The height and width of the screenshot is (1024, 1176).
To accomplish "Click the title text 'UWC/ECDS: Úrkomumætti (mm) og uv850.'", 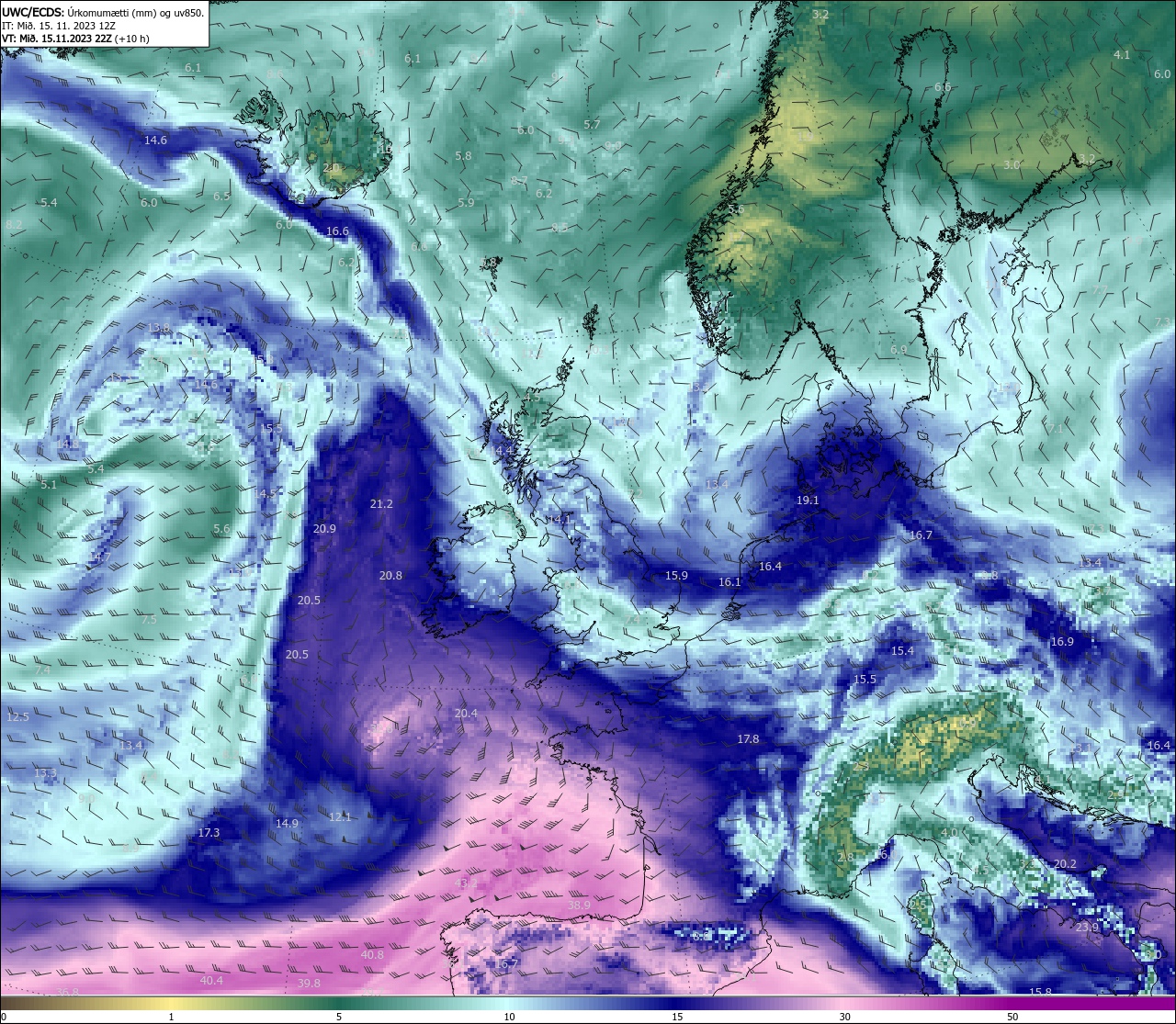I will tap(103, 13).
